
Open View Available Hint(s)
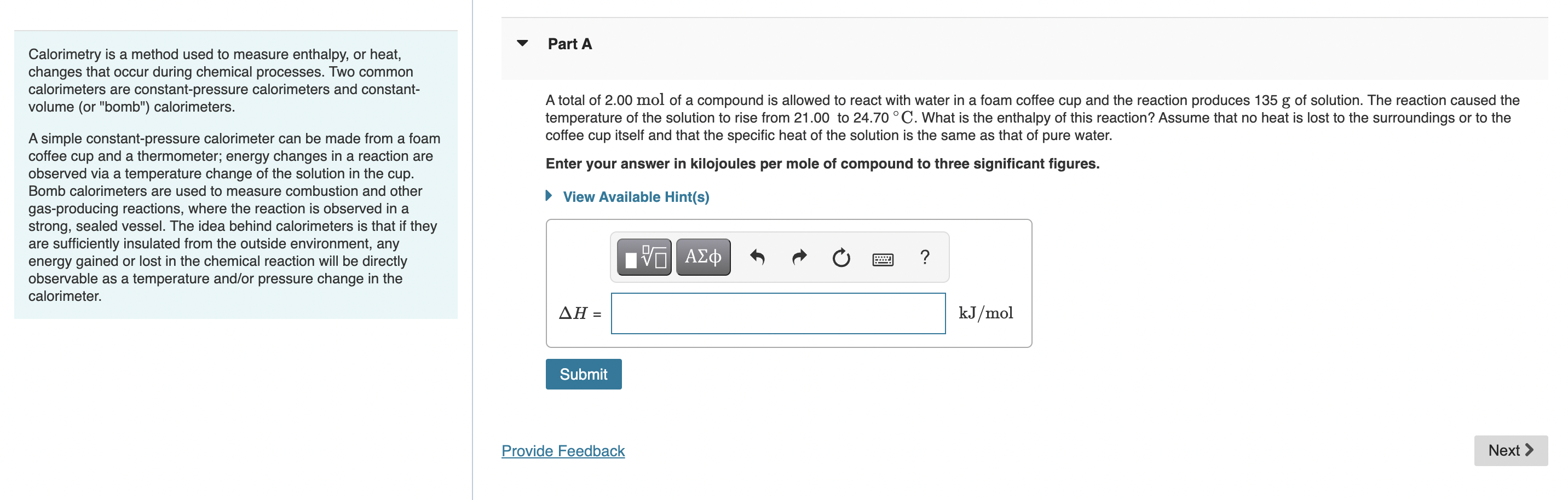636,196
